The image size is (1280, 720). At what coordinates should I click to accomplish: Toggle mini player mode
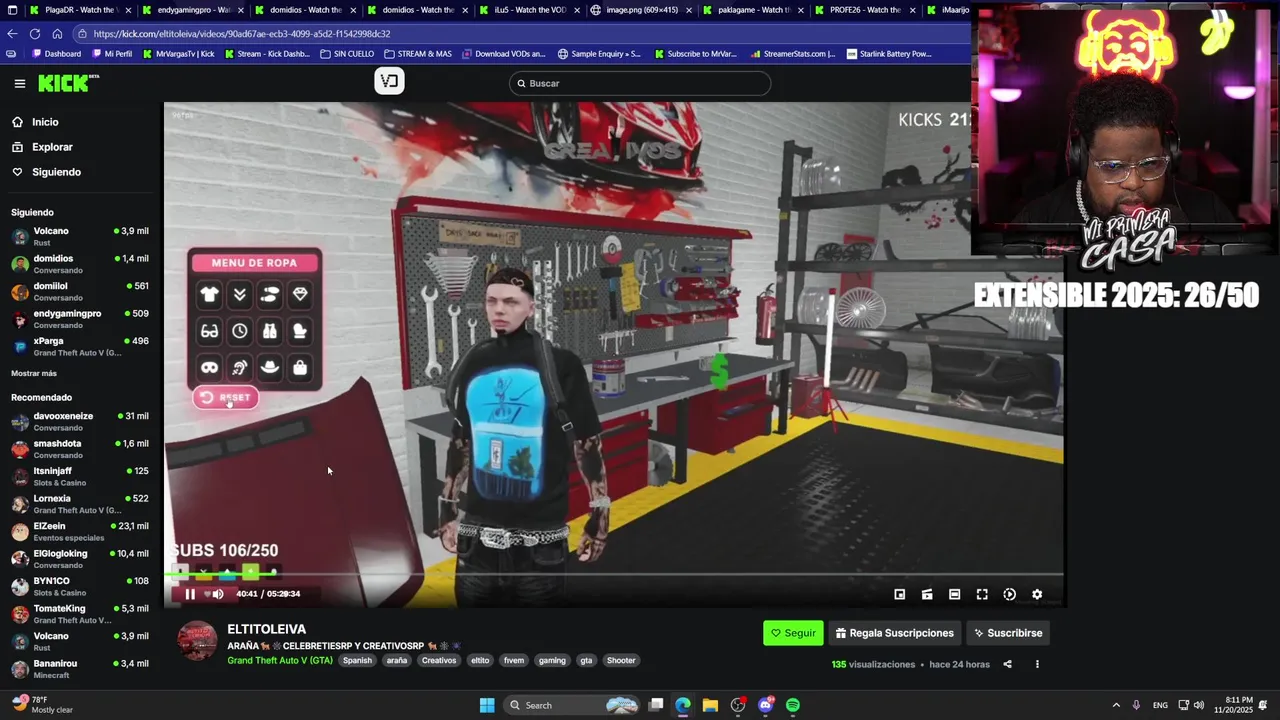pyautogui.click(x=899, y=594)
